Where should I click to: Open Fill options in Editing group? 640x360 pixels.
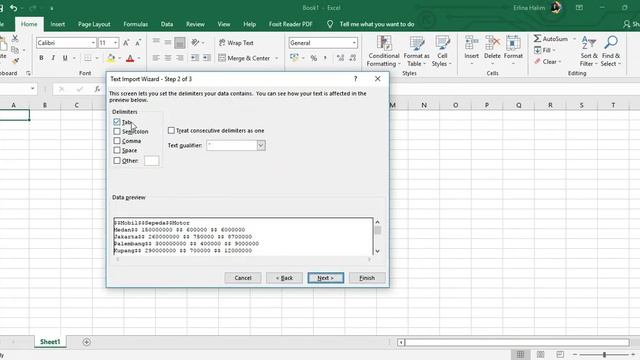click(x=545, y=50)
